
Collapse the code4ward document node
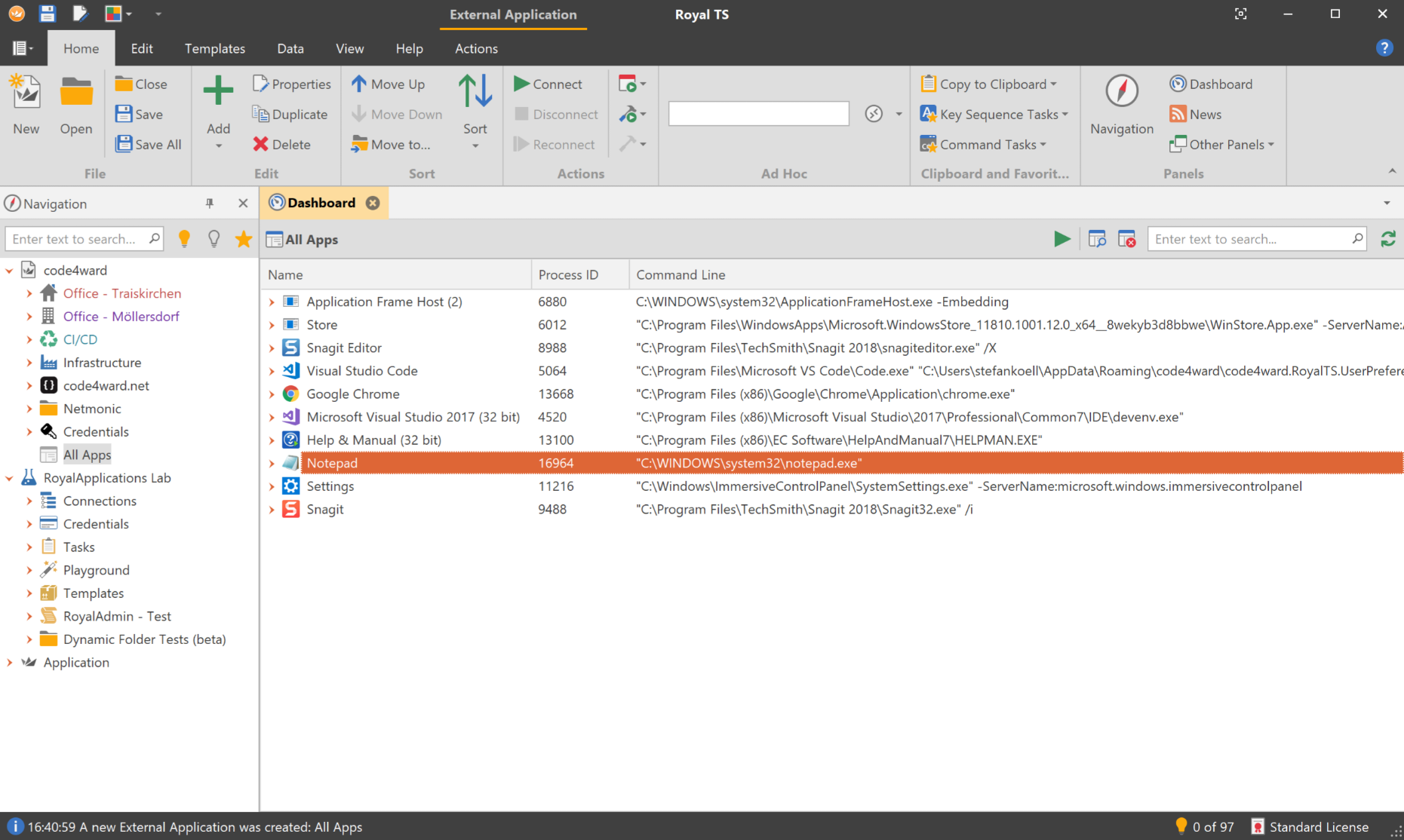coord(9,270)
